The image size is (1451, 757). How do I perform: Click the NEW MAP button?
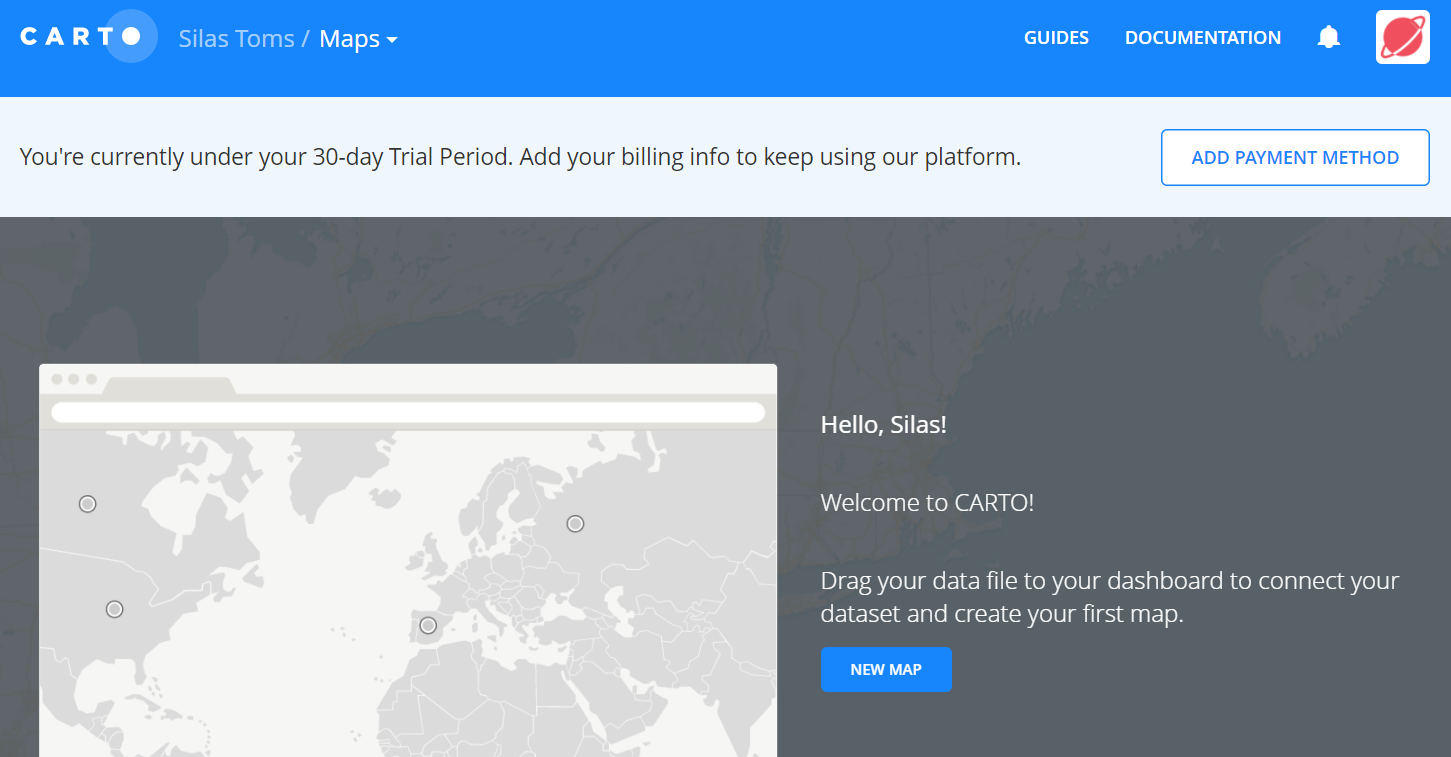point(885,670)
